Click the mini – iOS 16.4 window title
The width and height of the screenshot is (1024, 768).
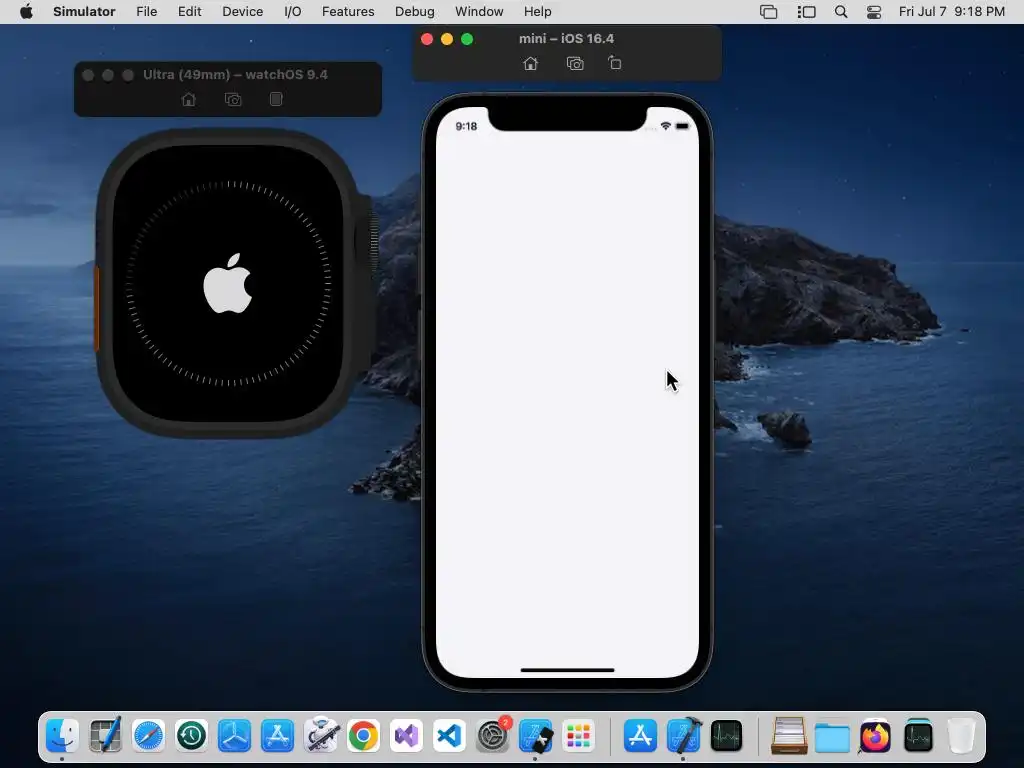(566, 39)
